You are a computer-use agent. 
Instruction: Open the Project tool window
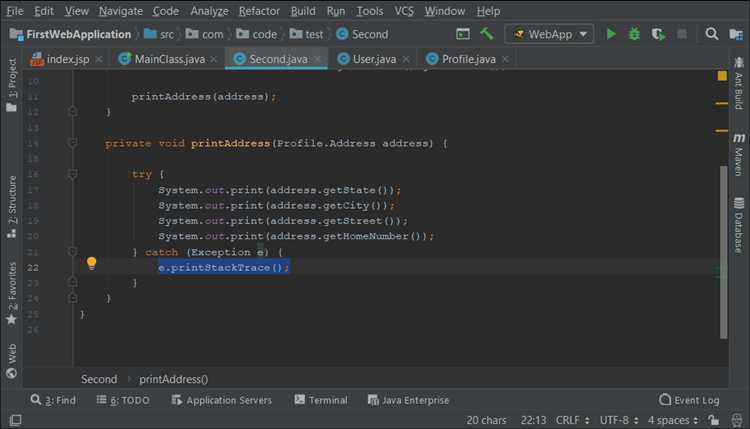[x=11, y=85]
